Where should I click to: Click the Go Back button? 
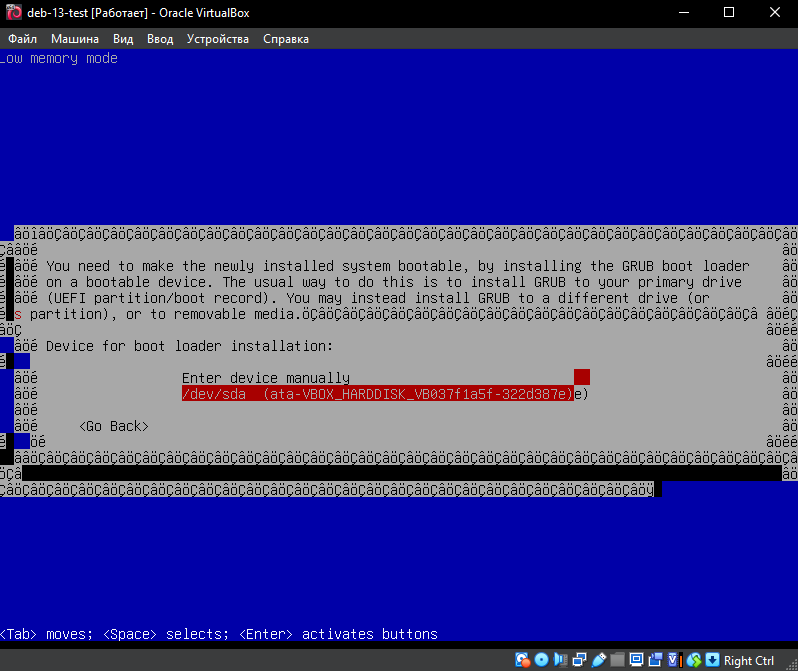point(114,426)
